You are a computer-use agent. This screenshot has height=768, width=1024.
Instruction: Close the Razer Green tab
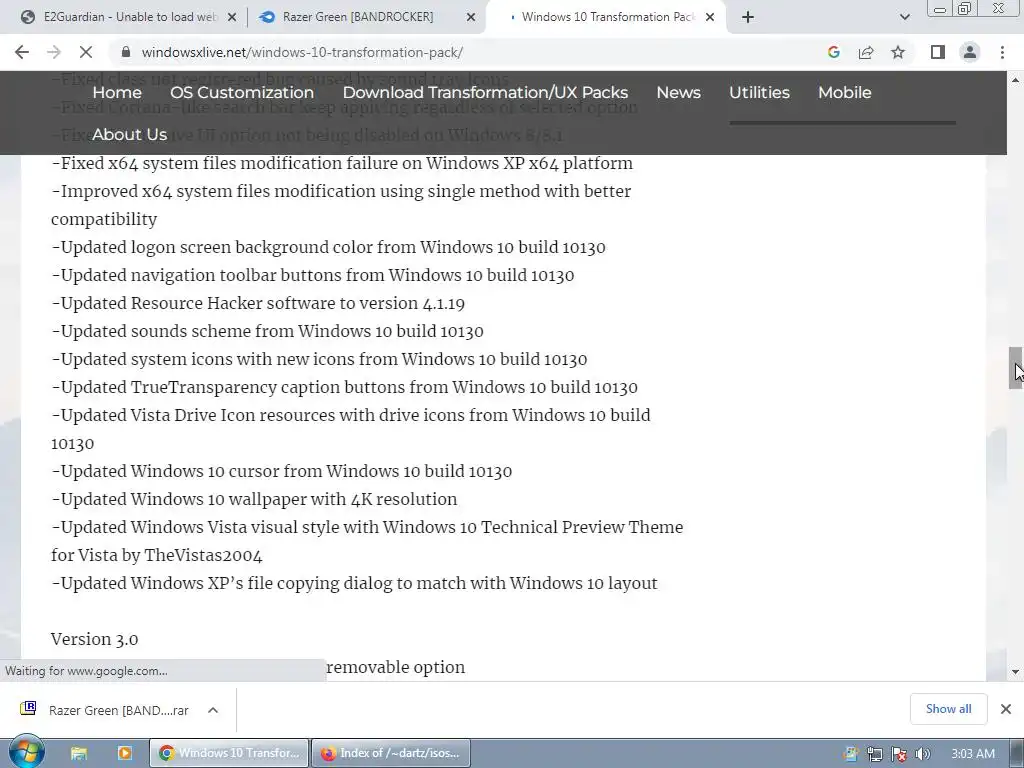[x=471, y=18]
